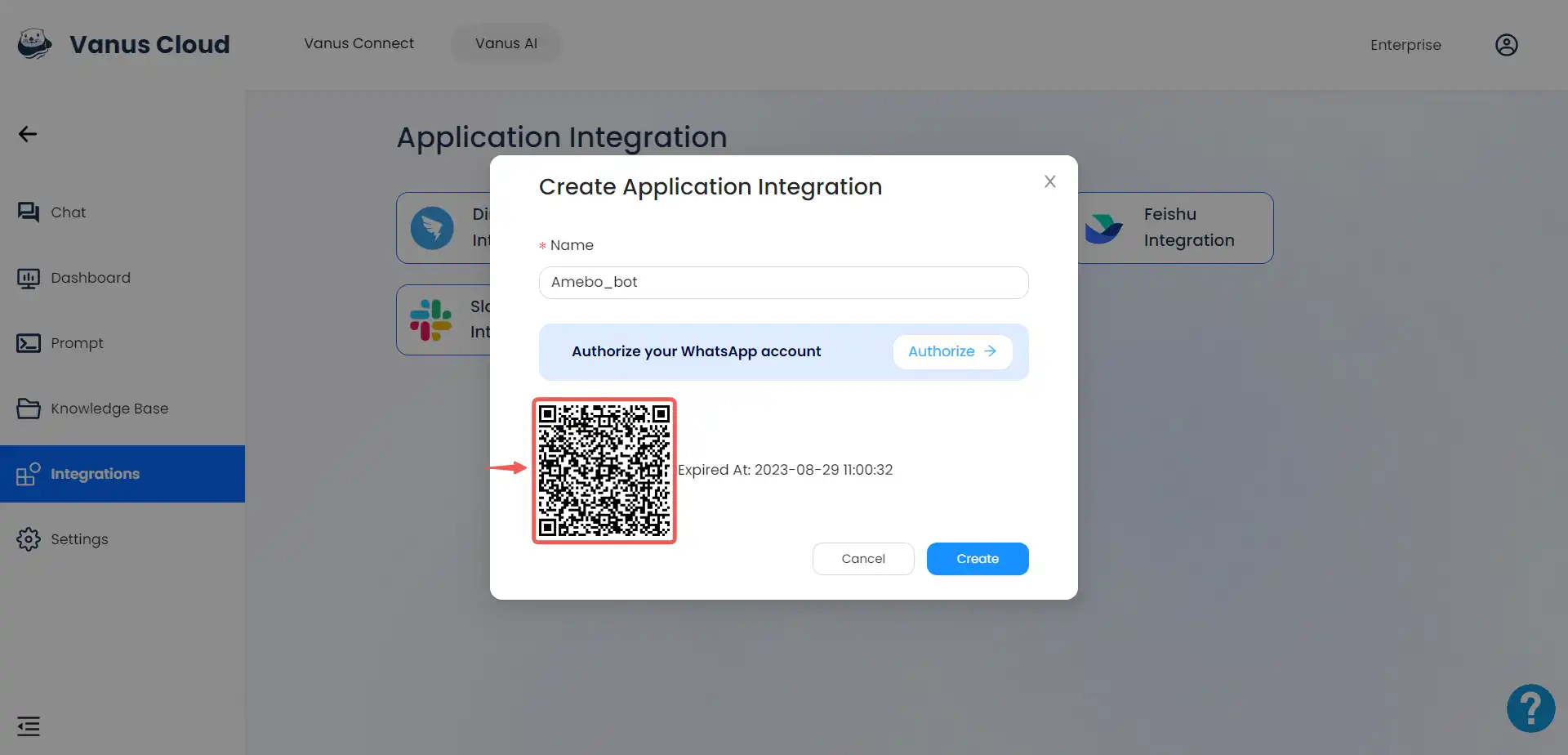Switch to the Vanus AI tab
The width and height of the screenshot is (1568, 755).
pos(506,43)
